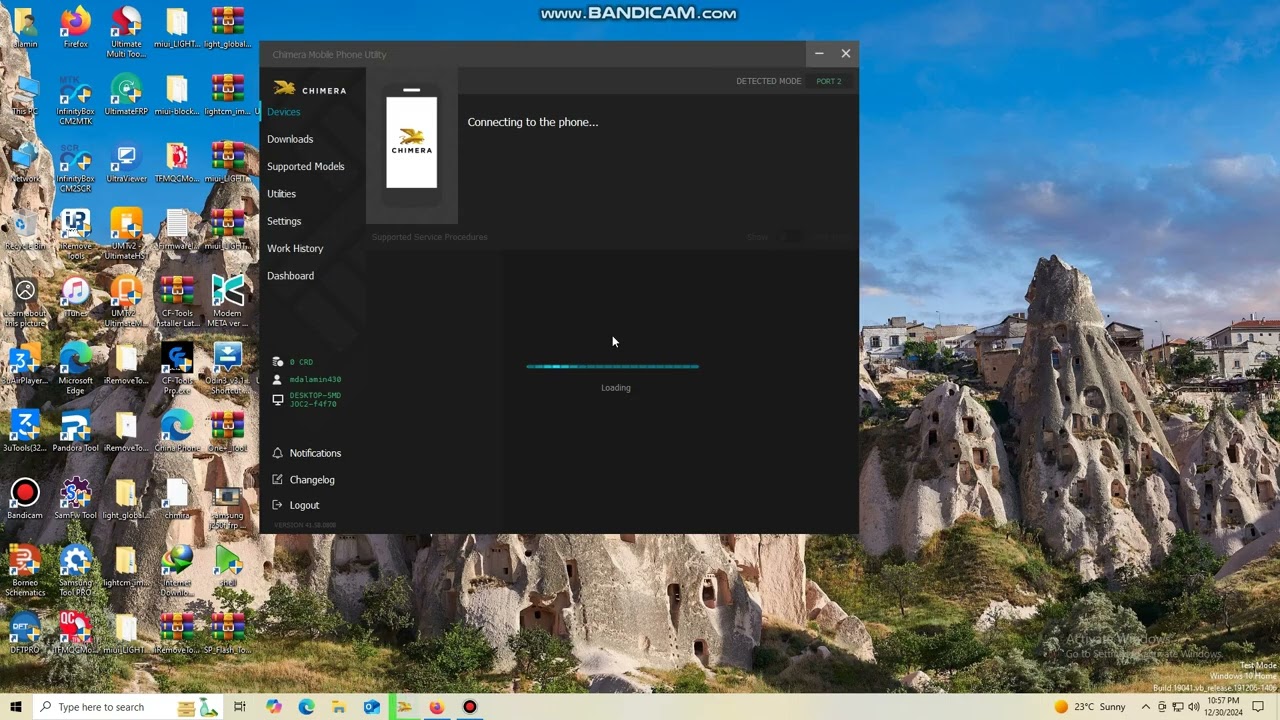
Task: Select the Microsoft Edge desktop shortcut
Action: pos(75,370)
